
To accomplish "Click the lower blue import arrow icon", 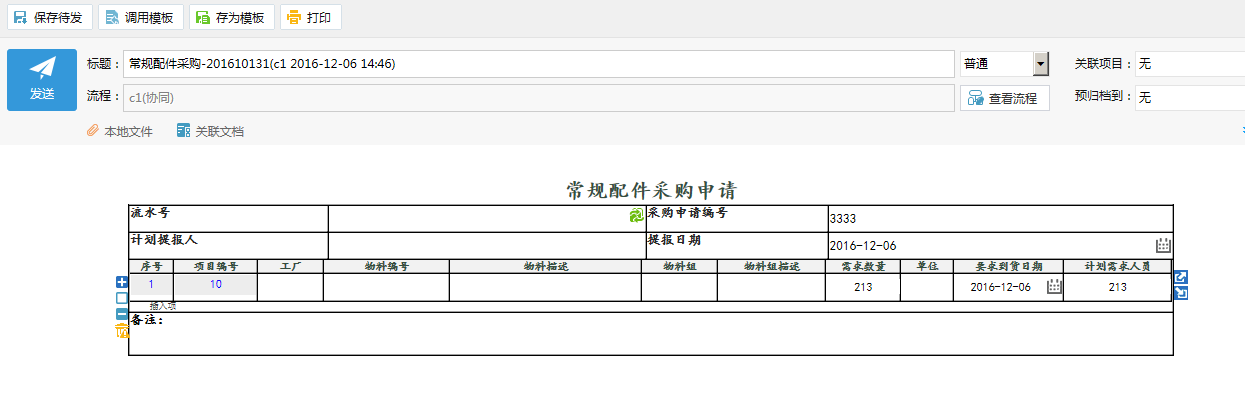I will [1181, 293].
